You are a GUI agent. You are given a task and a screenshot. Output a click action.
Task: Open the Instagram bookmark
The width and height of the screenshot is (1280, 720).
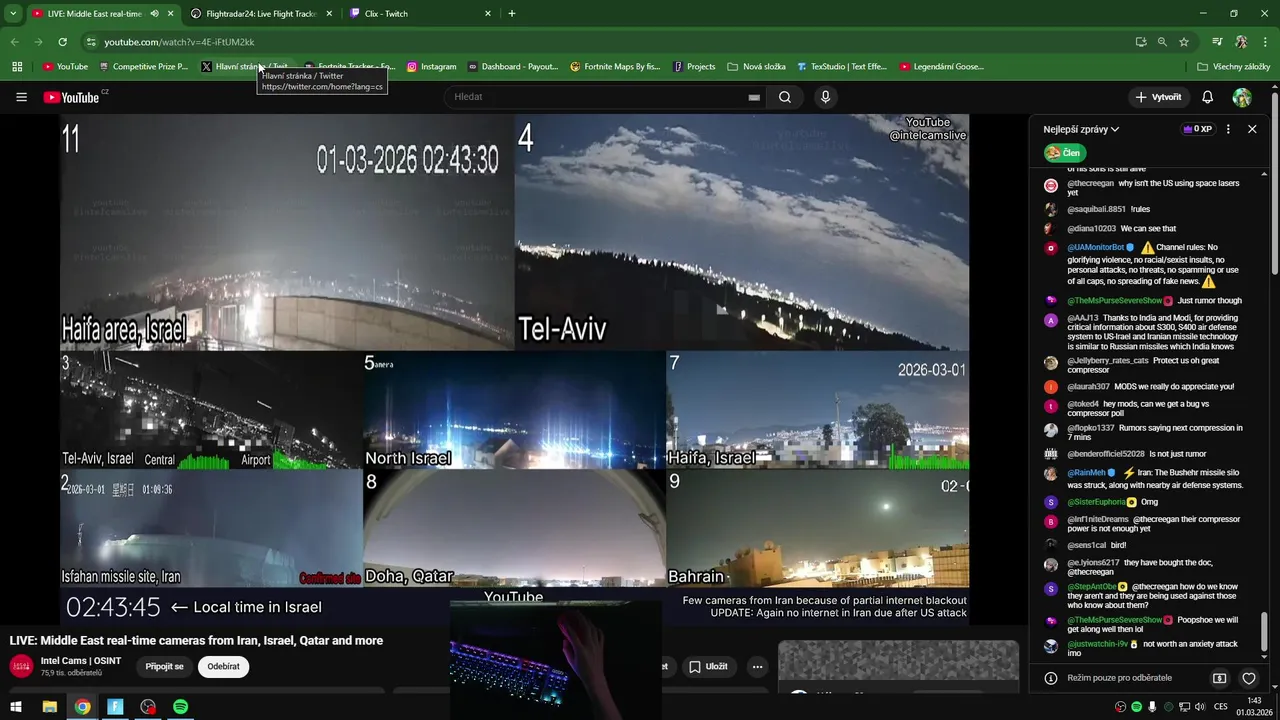(x=431, y=67)
